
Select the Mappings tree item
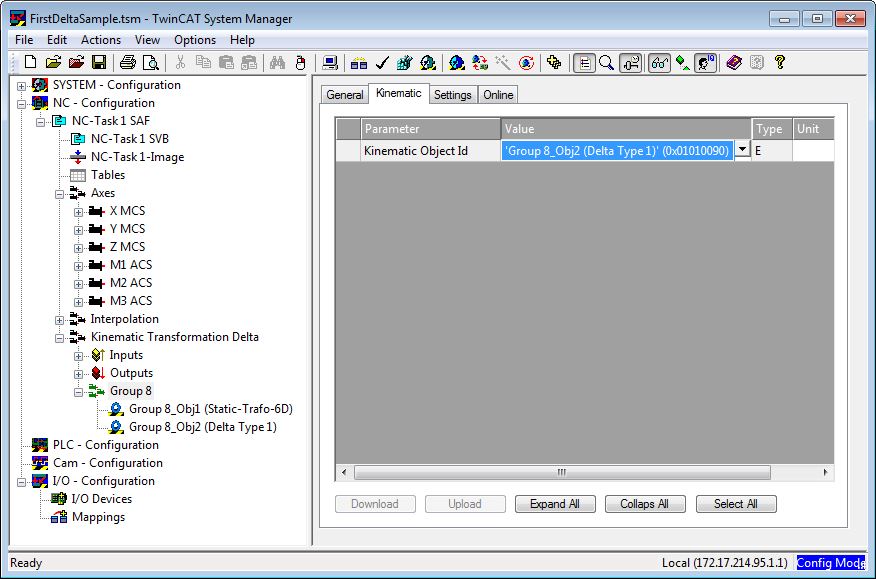click(x=98, y=517)
